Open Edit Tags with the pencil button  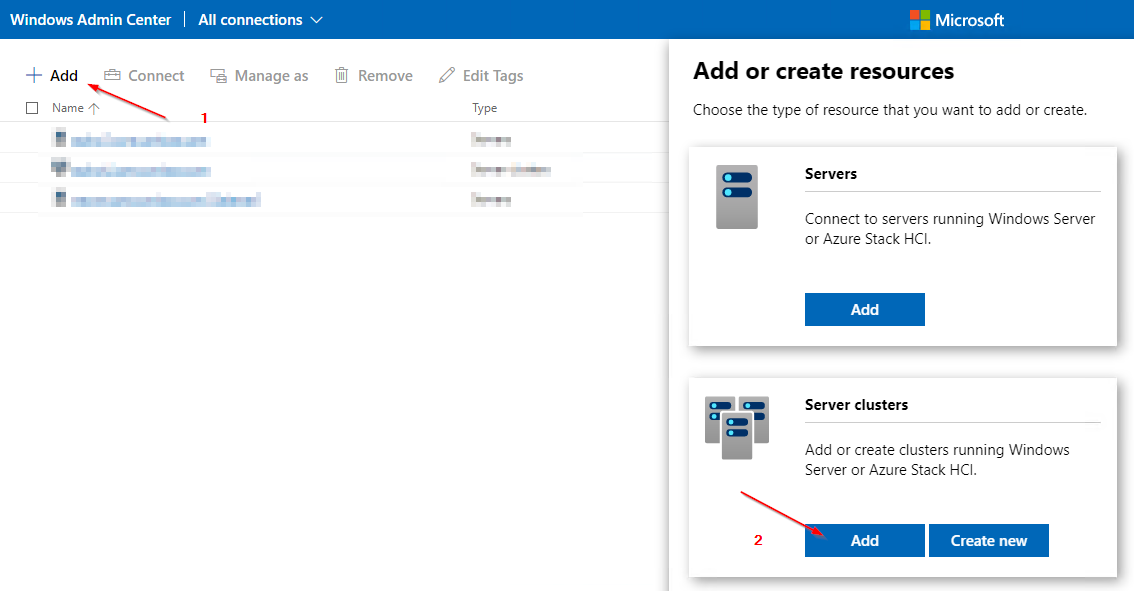(x=481, y=75)
